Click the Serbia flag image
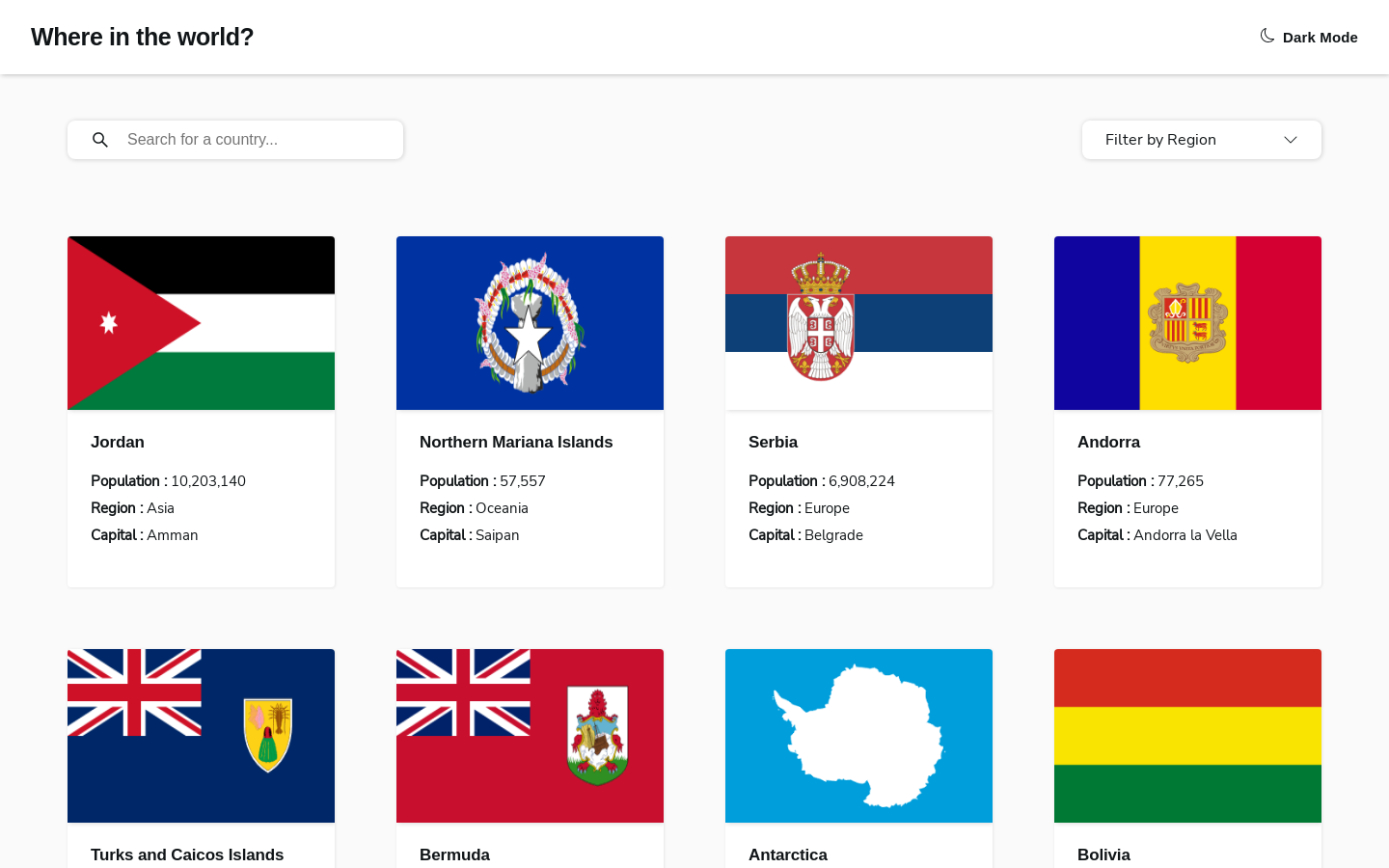Screen dimensions: 1389x868 pos(858,323)
